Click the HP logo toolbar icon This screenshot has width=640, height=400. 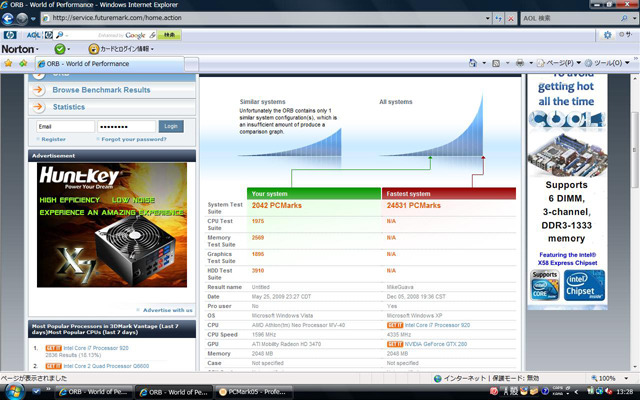click(x=10, y=35)
